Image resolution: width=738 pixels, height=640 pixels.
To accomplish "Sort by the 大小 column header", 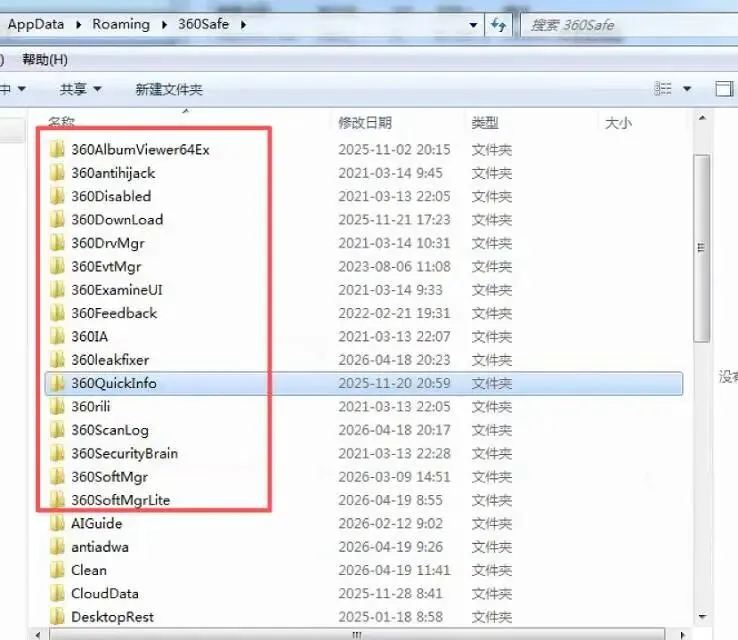I will [618, 123].
